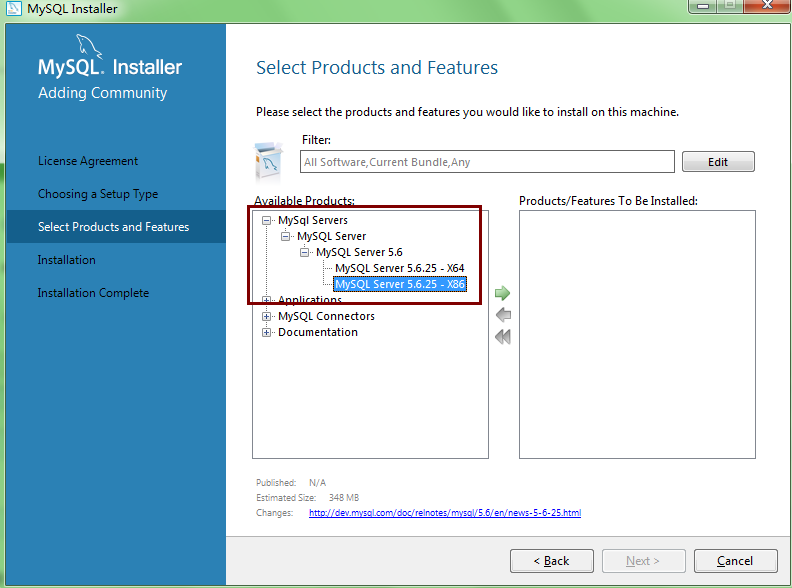
Task: Click the MySQL dolphin logo in sidebar
Action: pos(89,46)
